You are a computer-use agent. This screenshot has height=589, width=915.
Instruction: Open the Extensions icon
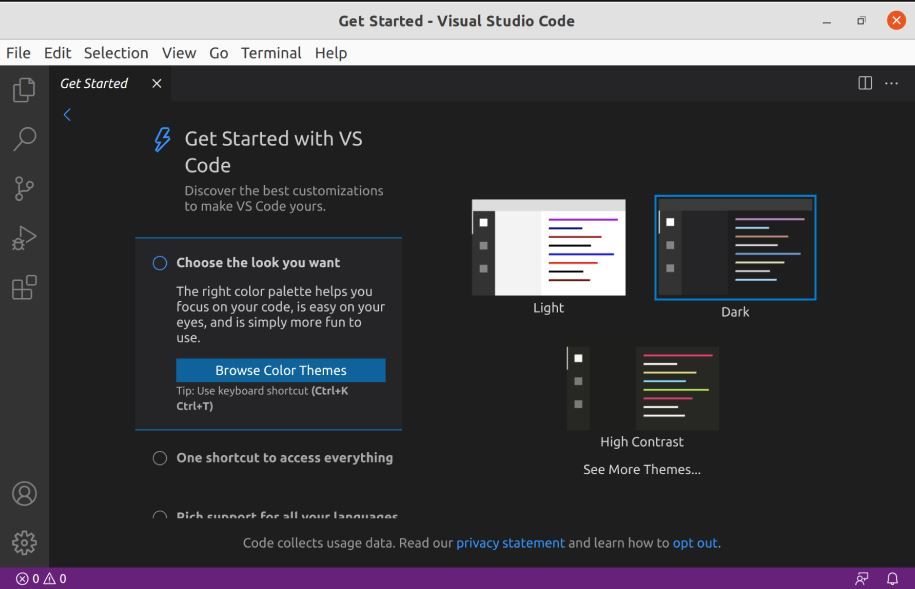click(24, 287)
